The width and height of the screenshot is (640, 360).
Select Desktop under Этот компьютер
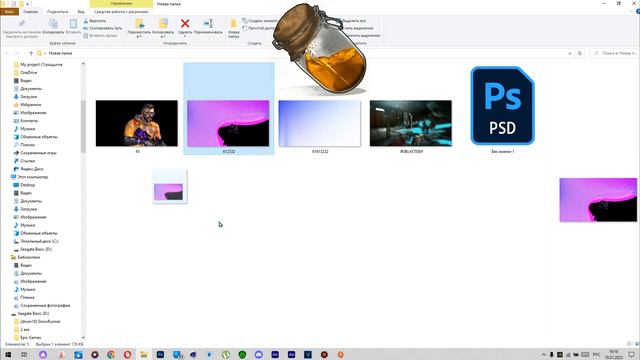click(x=27, y=185)
